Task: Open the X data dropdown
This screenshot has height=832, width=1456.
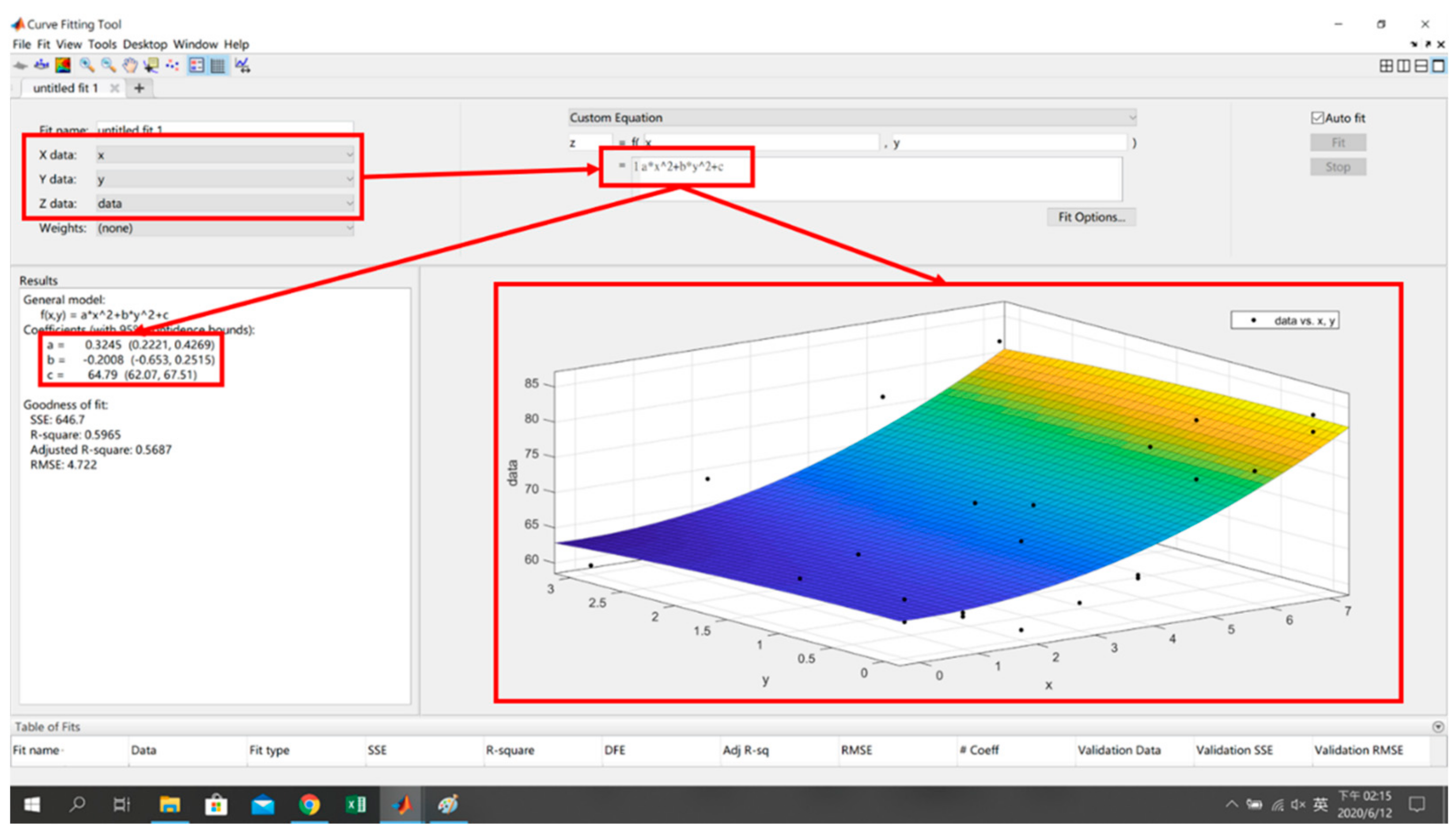Action: click(225, 155)
